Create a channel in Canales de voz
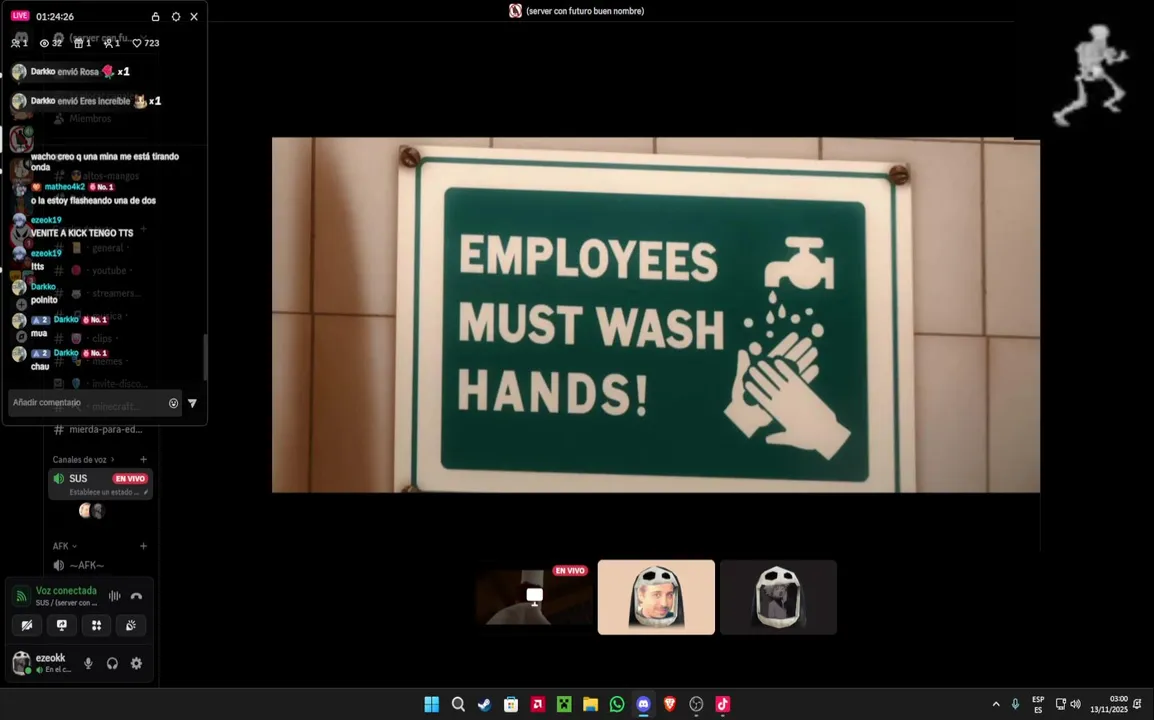The image size is (1154, 720). pos(144,459)
